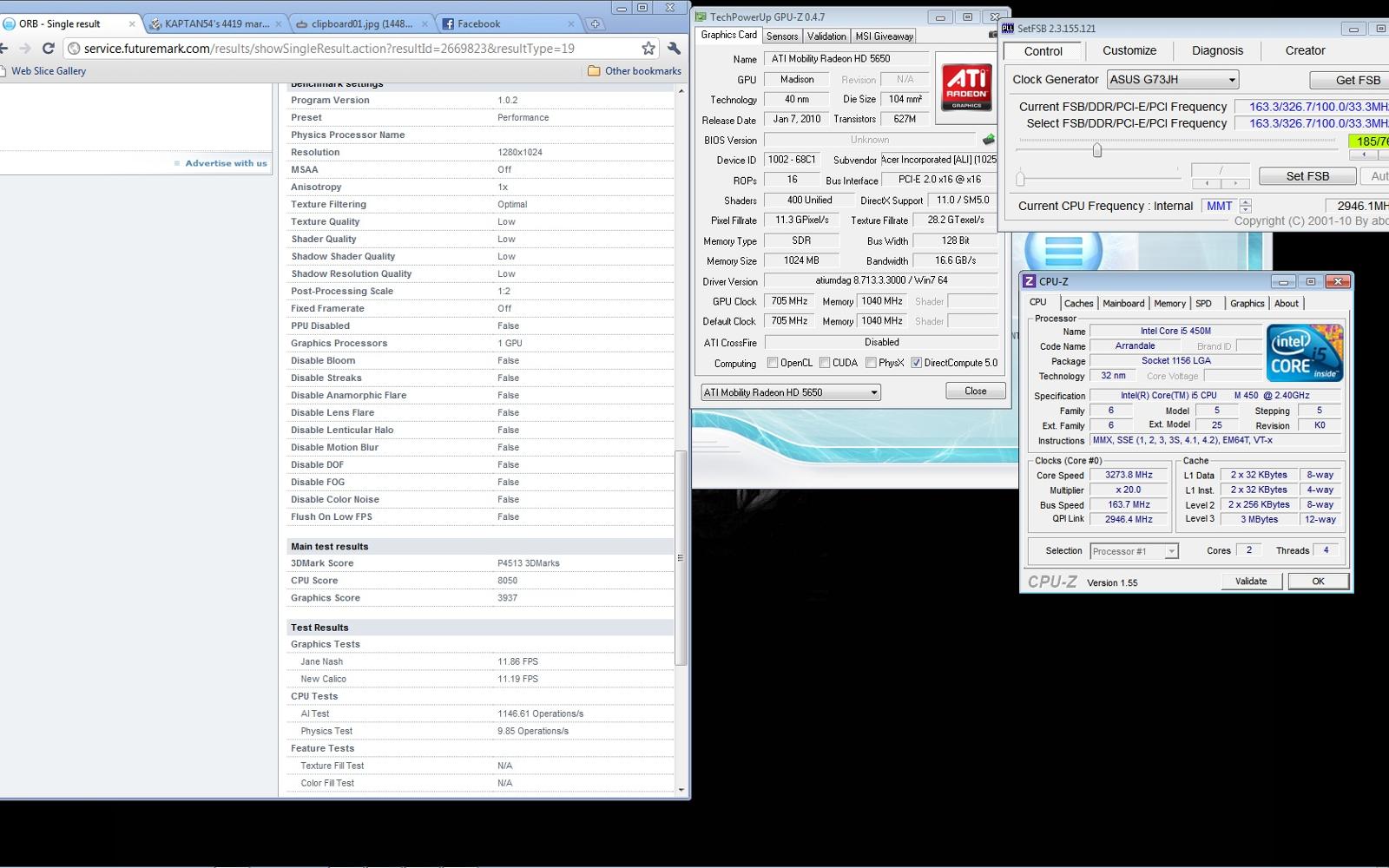Click the Validate button in CPU-Z

(1251, 582)
